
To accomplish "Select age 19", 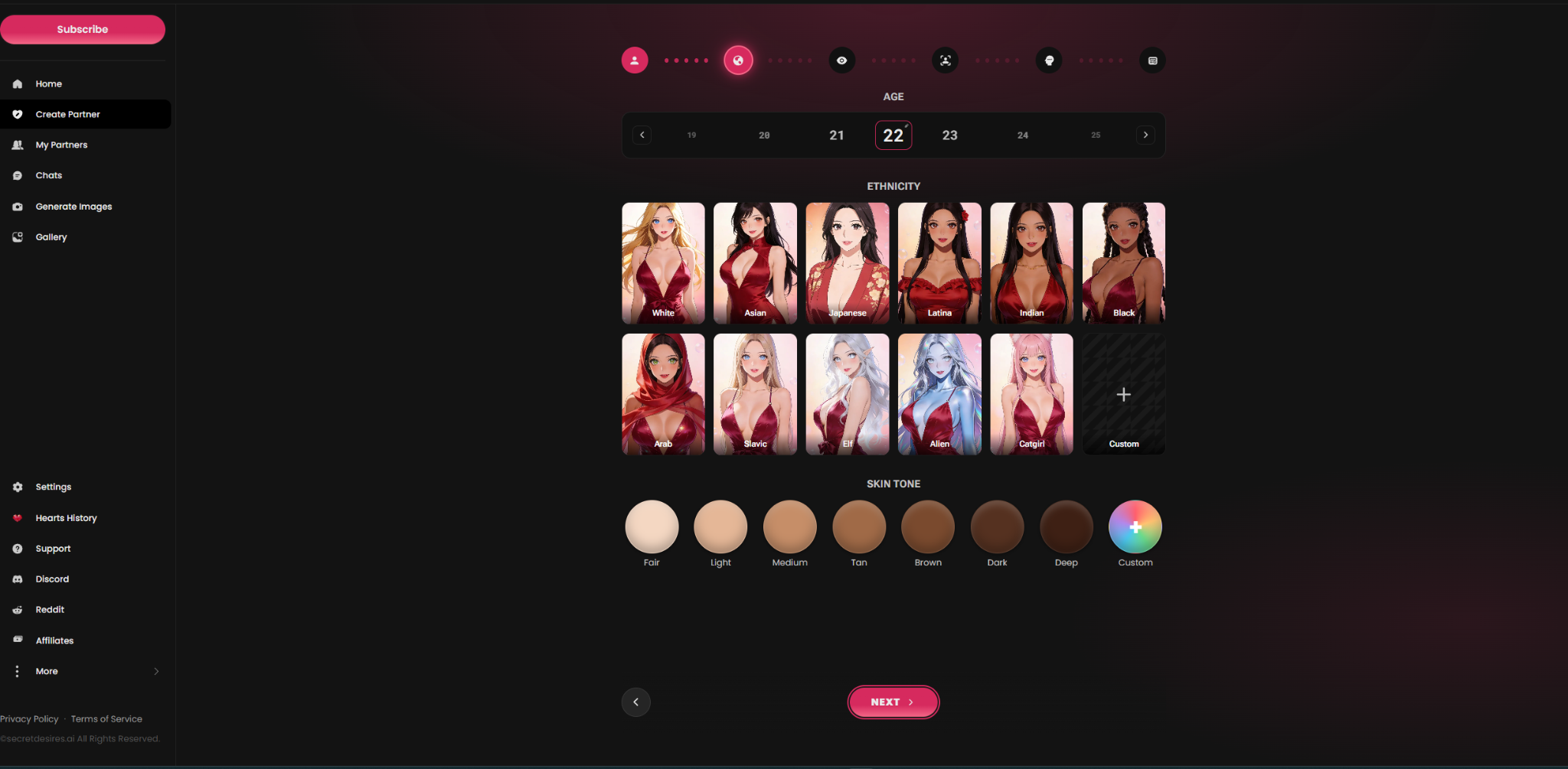I will click(x=691, y=135).
